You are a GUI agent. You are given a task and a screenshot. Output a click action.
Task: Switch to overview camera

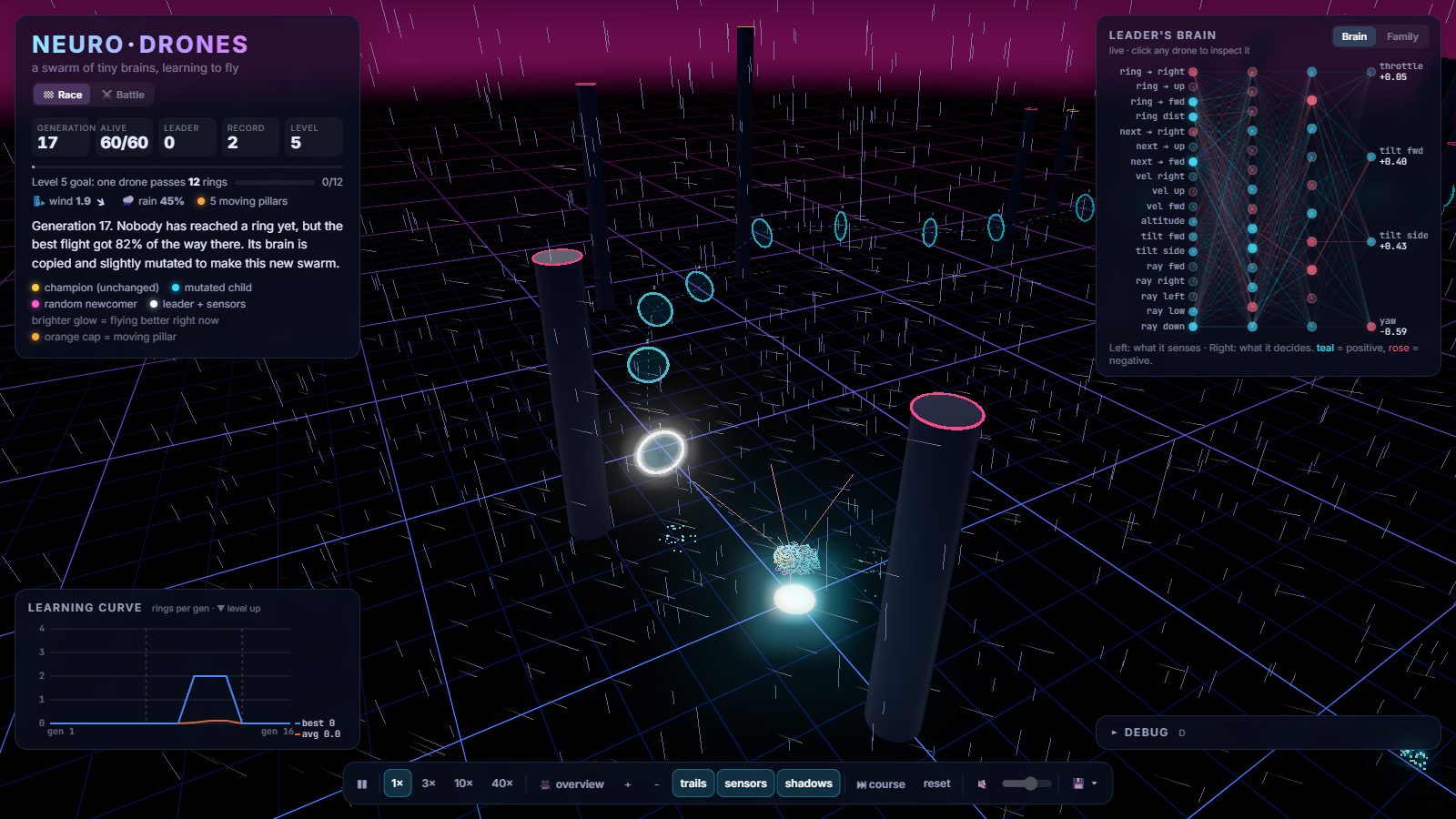pos(571,784)
